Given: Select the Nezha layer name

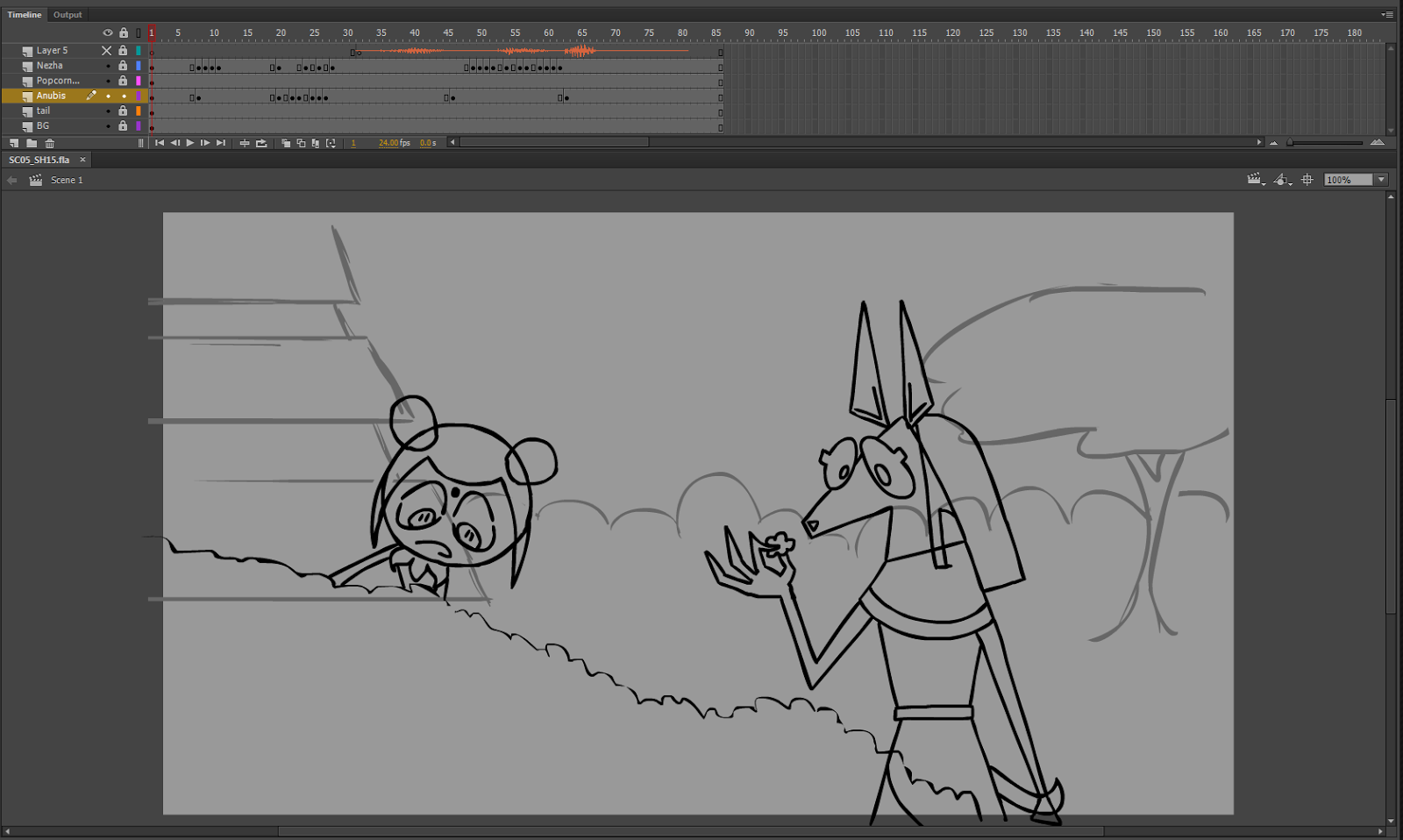Looking at the screenshot, I should [49, 66].
